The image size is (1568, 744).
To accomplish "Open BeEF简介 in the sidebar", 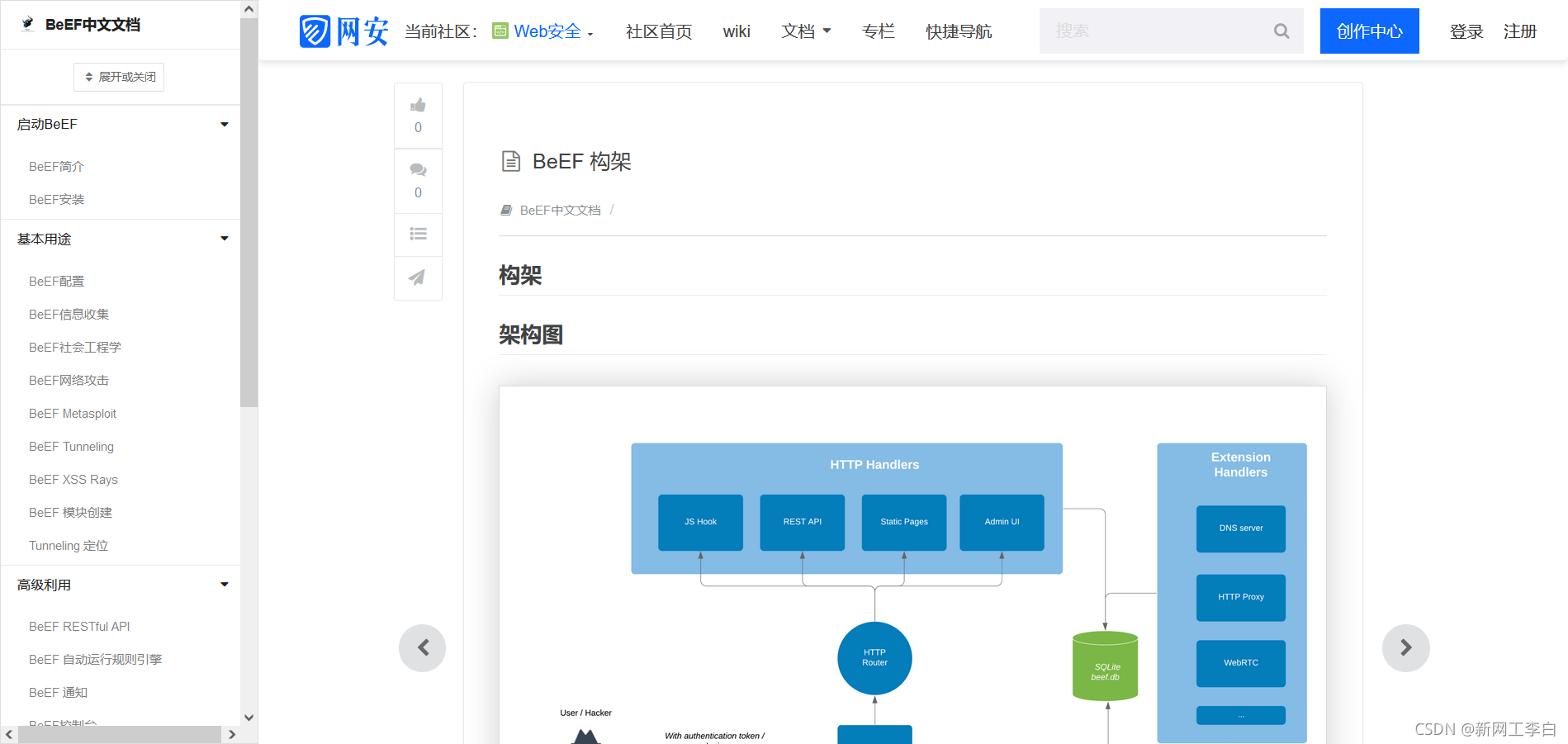I will (56, 166).
